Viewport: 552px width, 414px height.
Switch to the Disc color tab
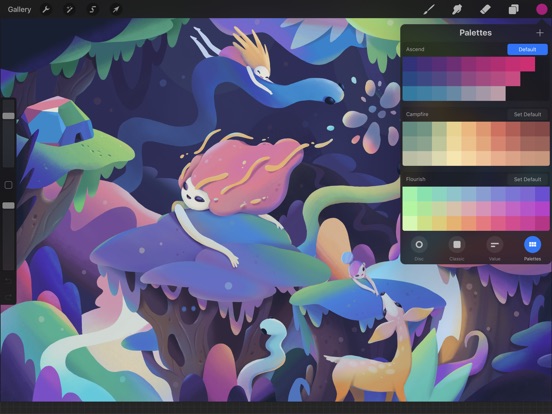pos(419,249)
